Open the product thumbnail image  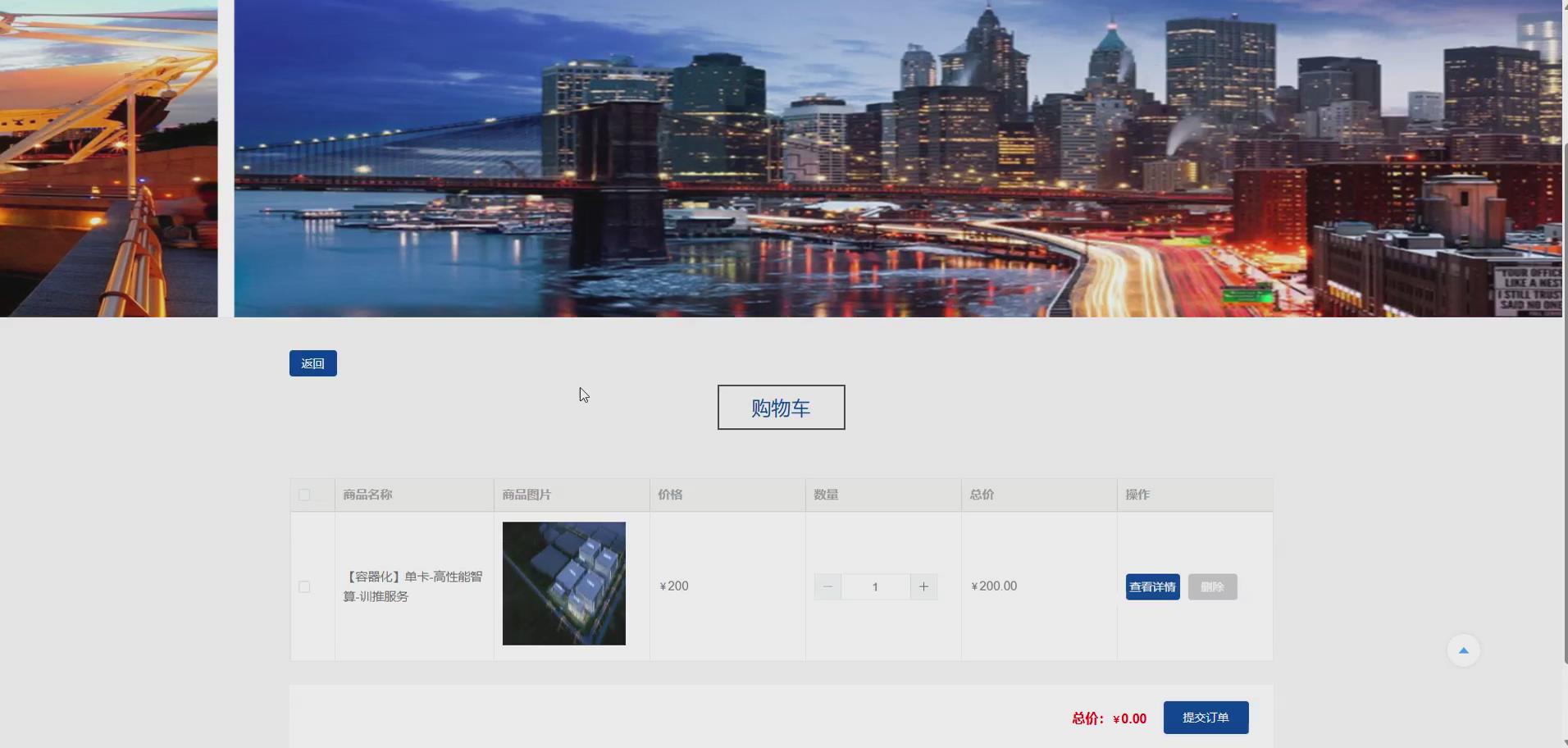point(563,583)
